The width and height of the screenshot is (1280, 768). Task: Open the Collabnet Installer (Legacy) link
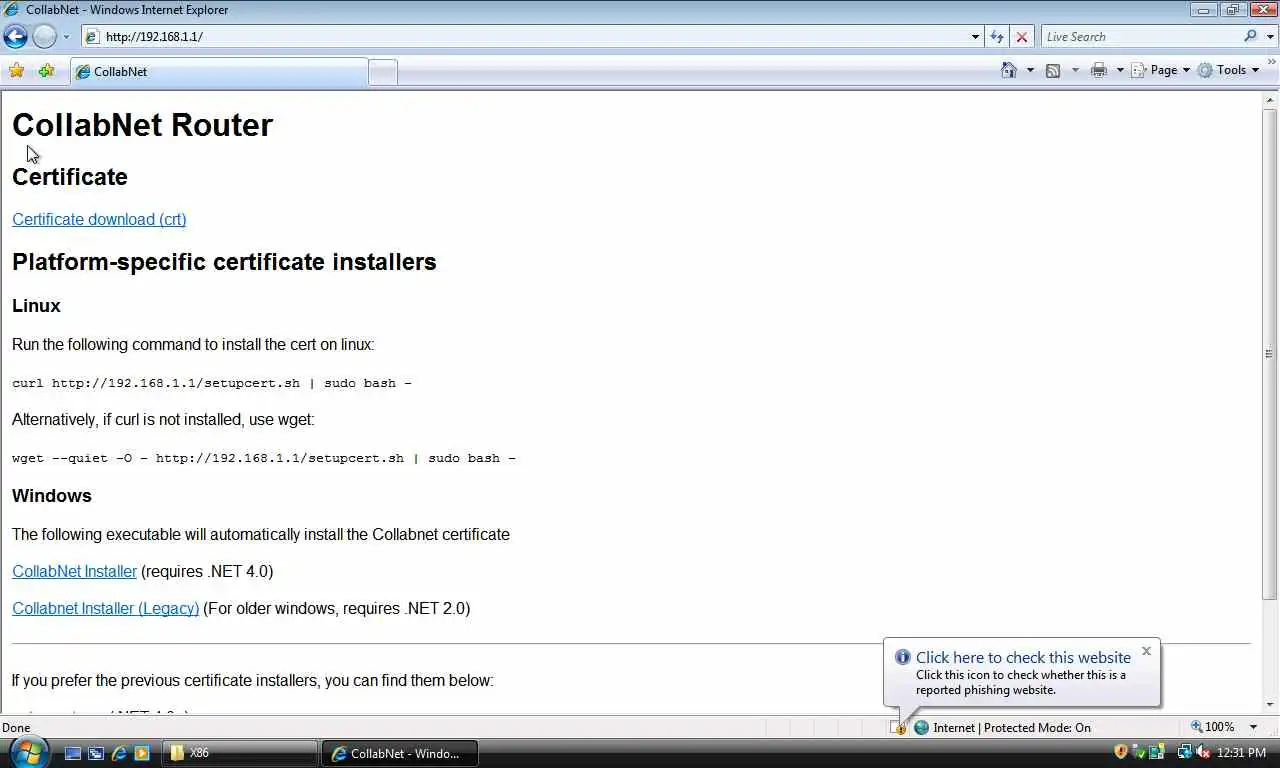coord(105,608)
